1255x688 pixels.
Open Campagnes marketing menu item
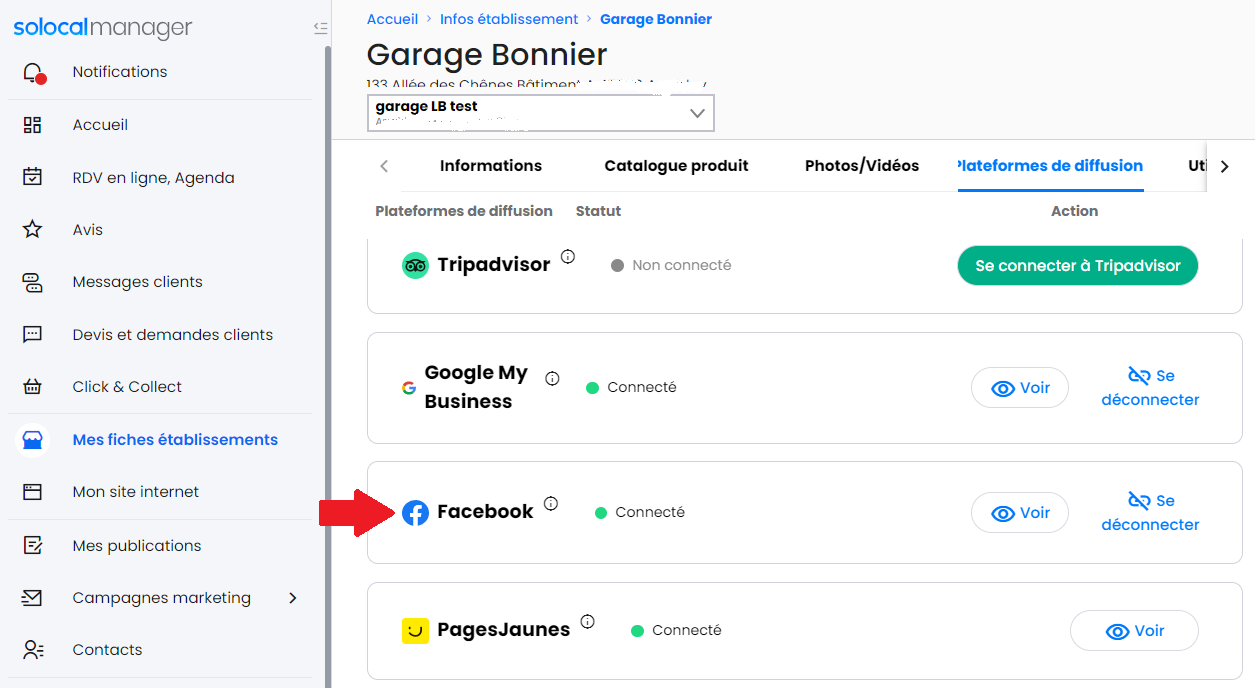160,598
